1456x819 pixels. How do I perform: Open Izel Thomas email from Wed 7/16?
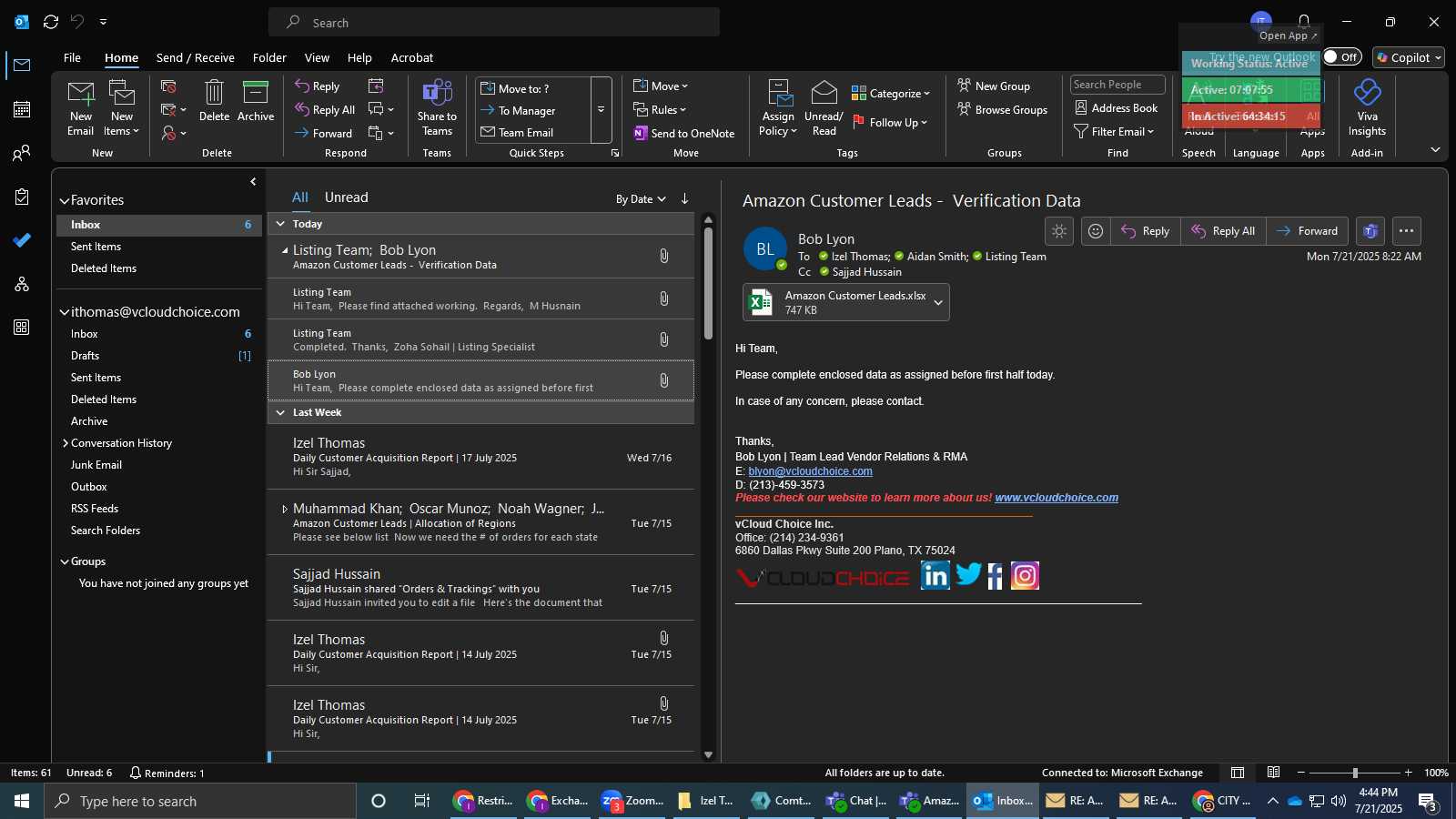[480, 457]
